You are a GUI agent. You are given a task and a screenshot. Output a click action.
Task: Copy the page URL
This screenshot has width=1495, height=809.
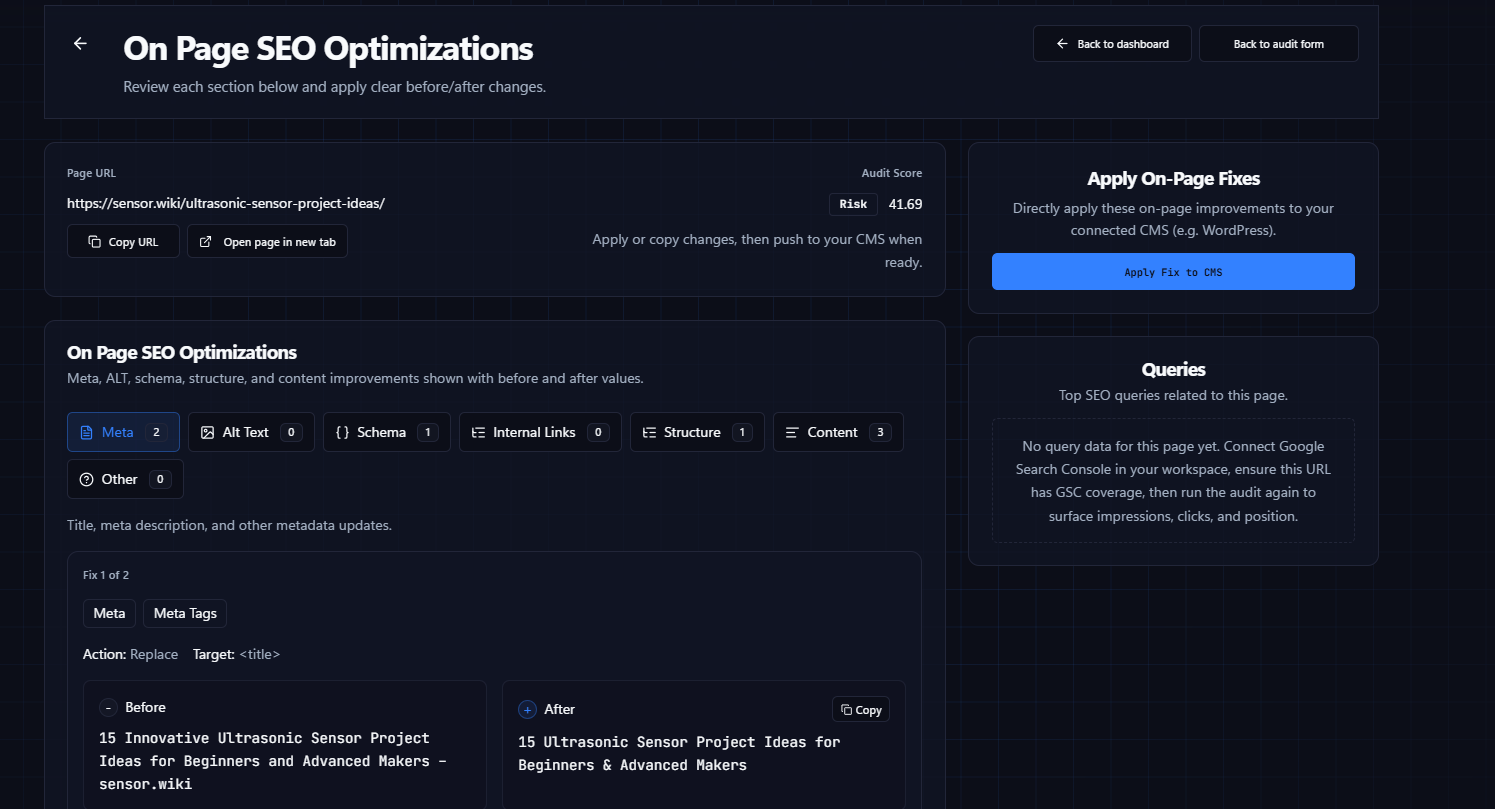[123, 242]
